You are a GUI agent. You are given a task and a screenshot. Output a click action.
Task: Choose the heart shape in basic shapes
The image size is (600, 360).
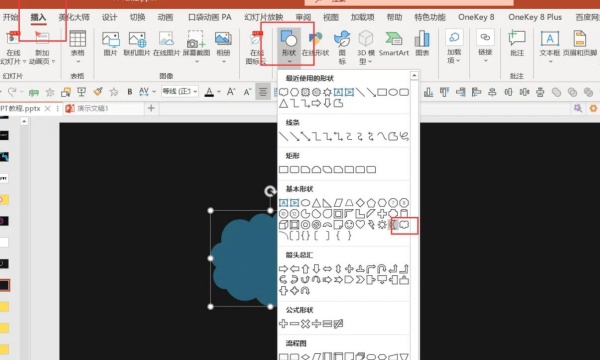point(360,225)
